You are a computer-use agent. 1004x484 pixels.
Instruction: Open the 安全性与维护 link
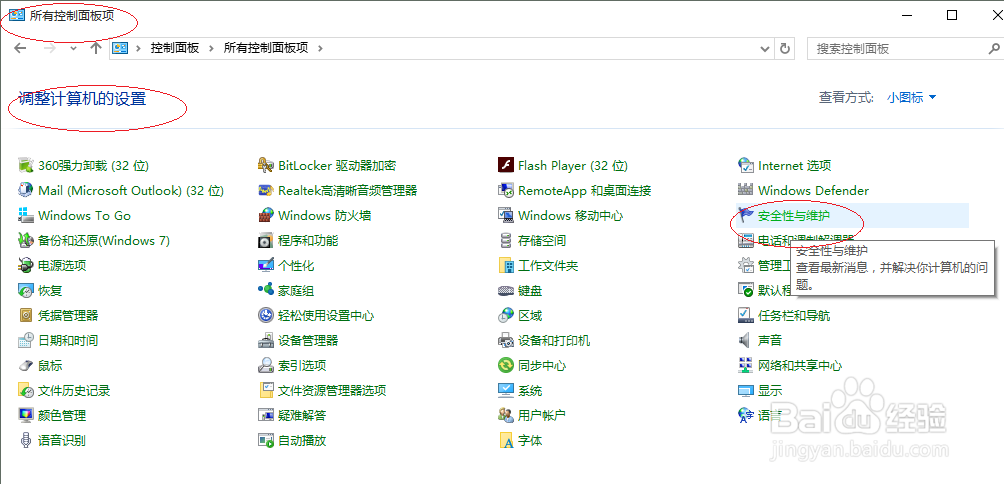pyautogui.click(x=794, y=216)
